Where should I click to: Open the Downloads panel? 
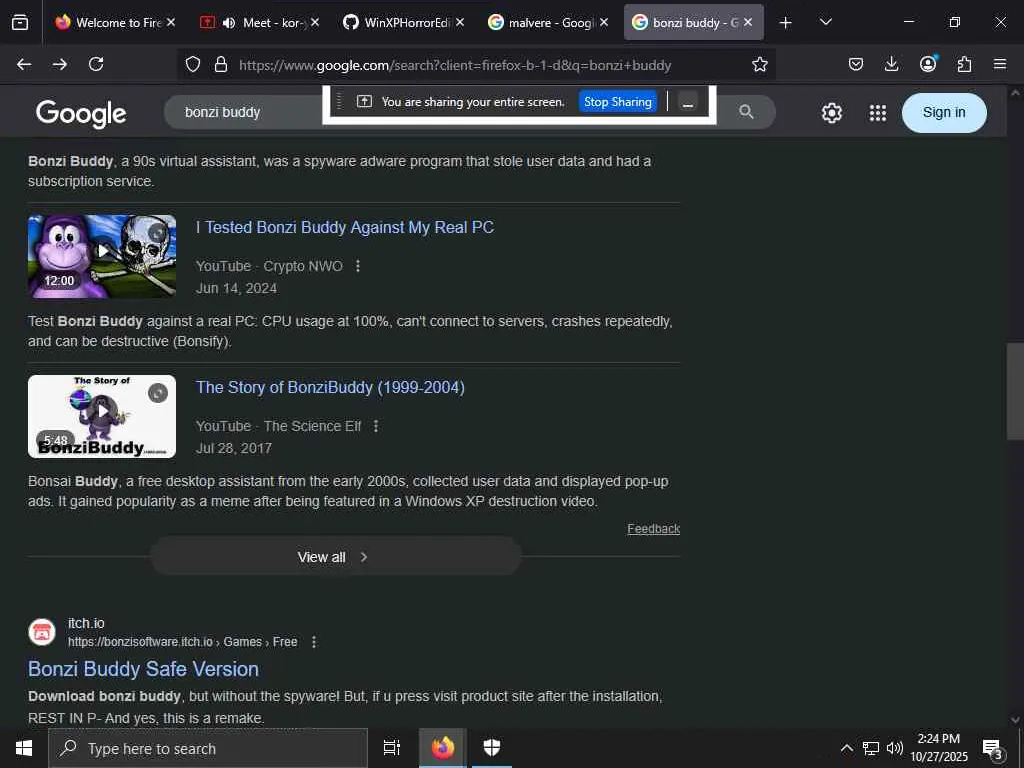[x=891, y=64]
